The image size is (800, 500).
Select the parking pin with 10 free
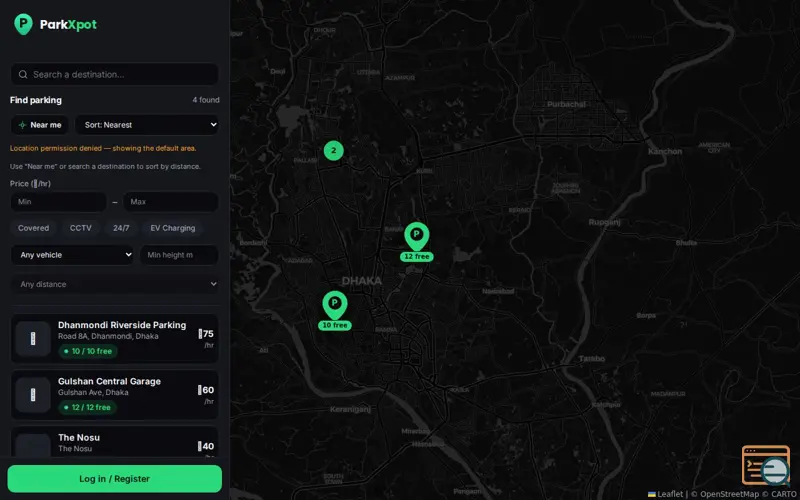(335, 306)
